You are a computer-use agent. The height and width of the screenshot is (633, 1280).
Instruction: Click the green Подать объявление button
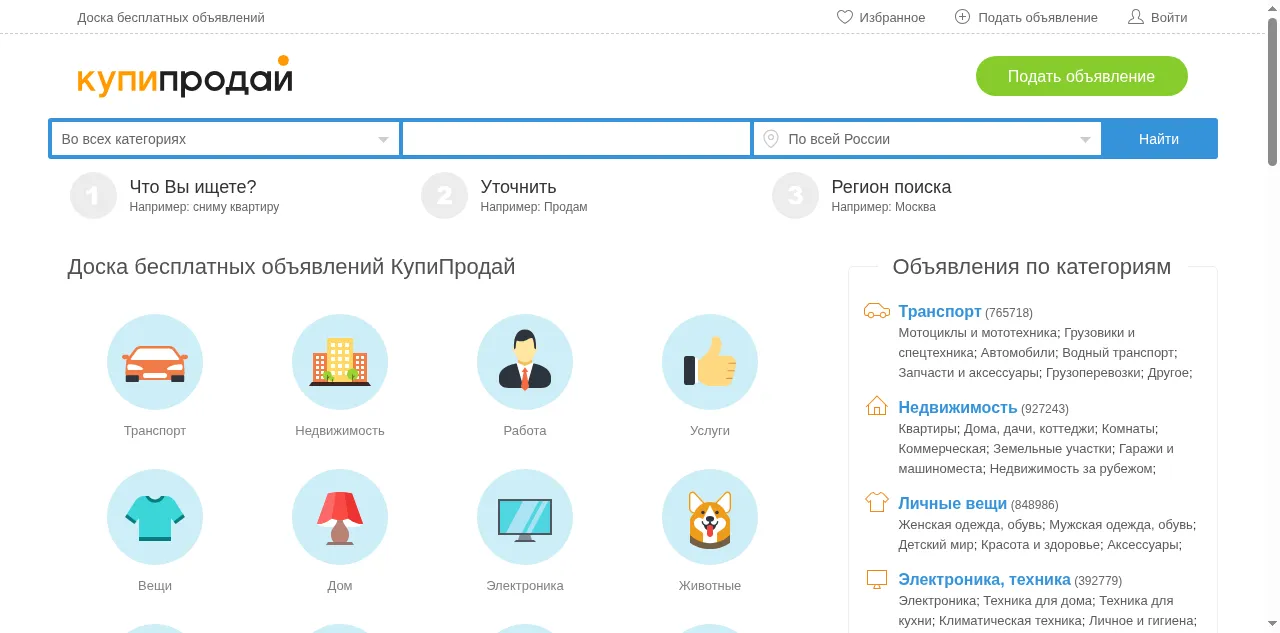[x=1081, y=76]
